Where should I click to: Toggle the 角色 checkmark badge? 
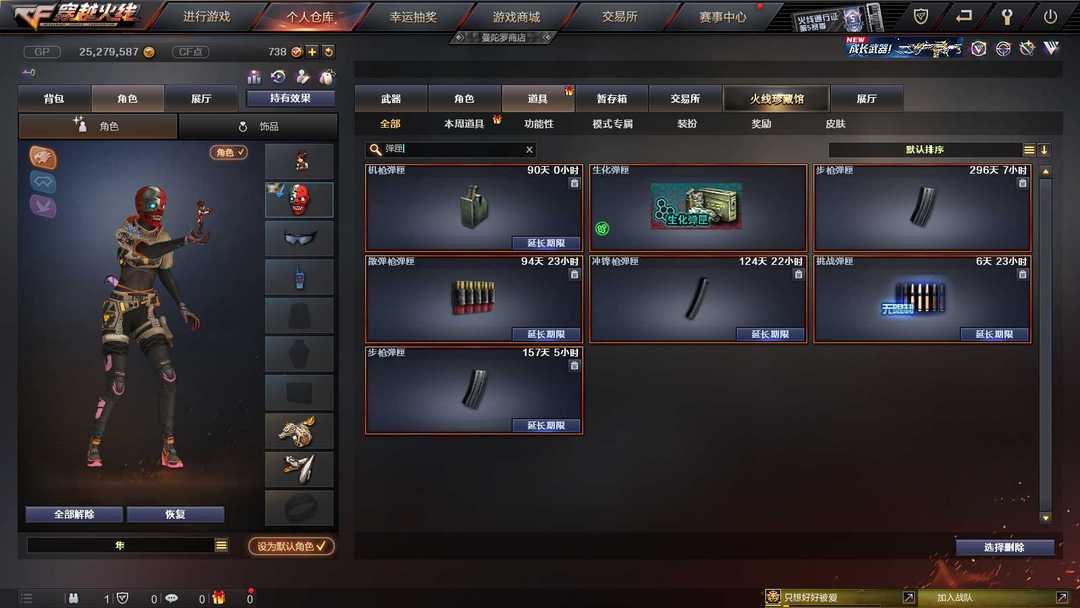click(229, 152)
